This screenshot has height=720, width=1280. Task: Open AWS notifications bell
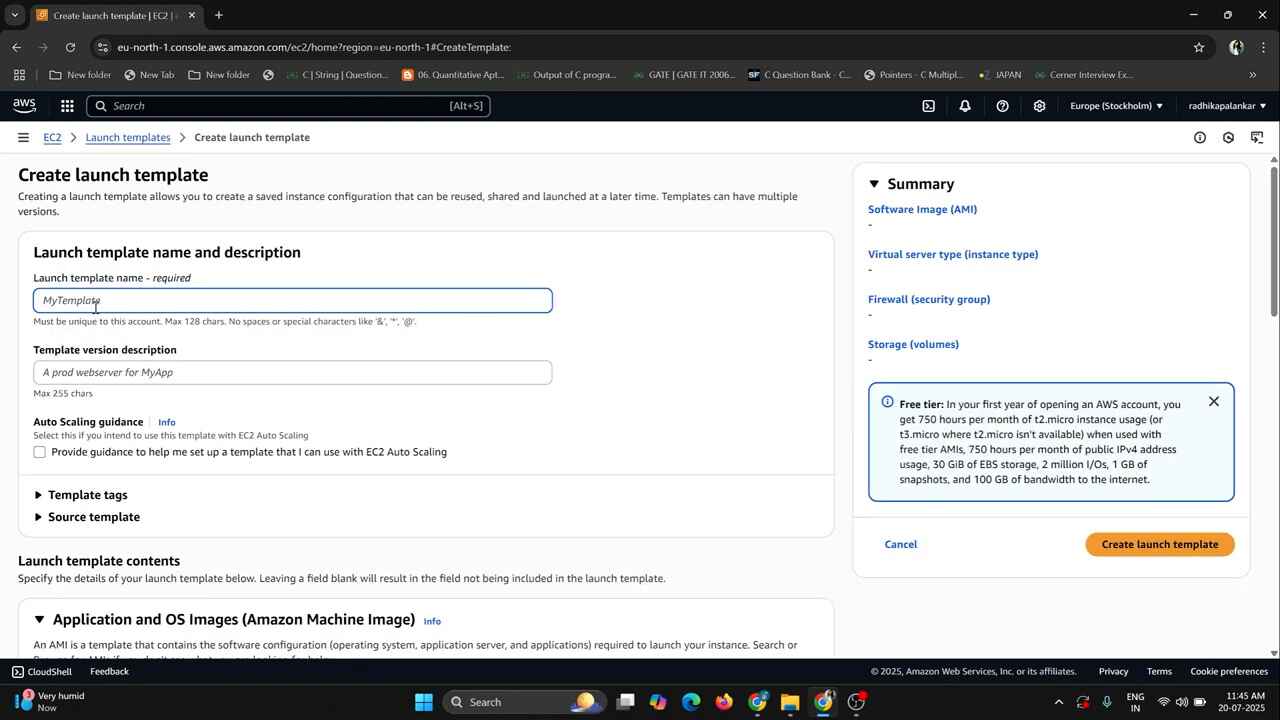pyautogui.click(x=965, y=105)
